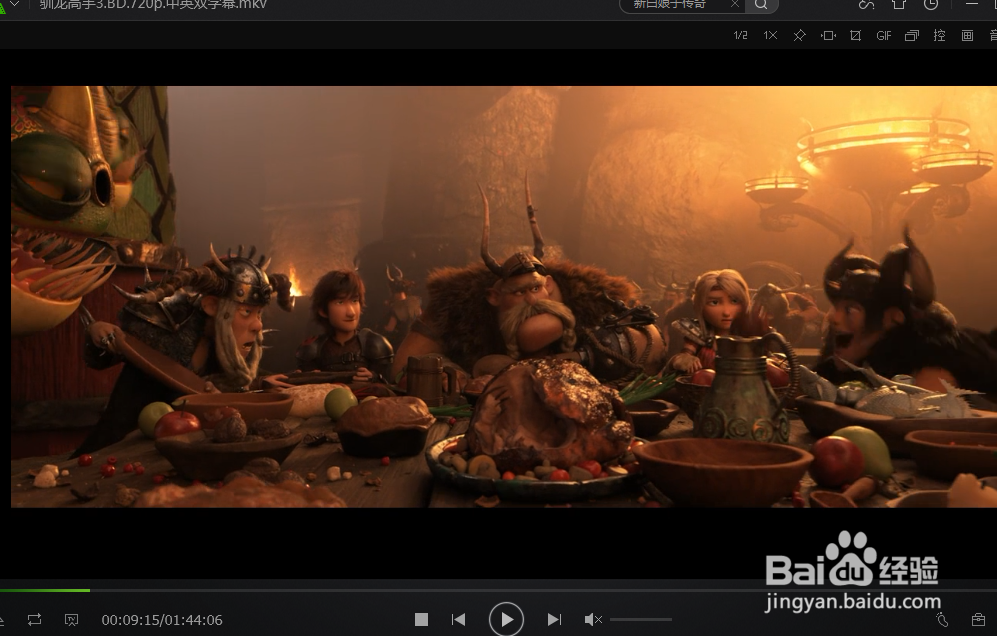This screenshot has height=636, width=997.
Task: Seek on the green playback progress bar
Action: tap(45, 591)
